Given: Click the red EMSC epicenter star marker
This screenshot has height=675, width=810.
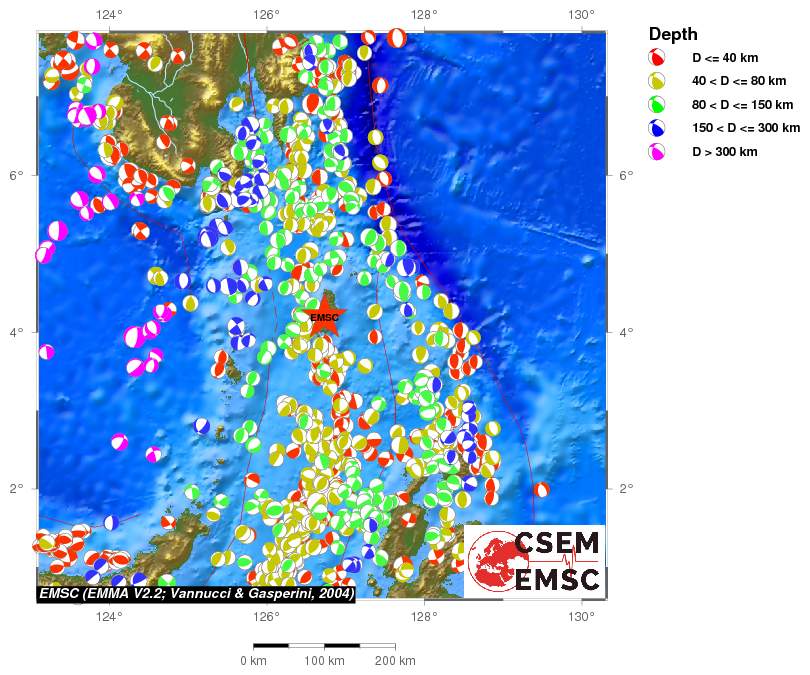Looking at the screenshot, I should (323, 318).
